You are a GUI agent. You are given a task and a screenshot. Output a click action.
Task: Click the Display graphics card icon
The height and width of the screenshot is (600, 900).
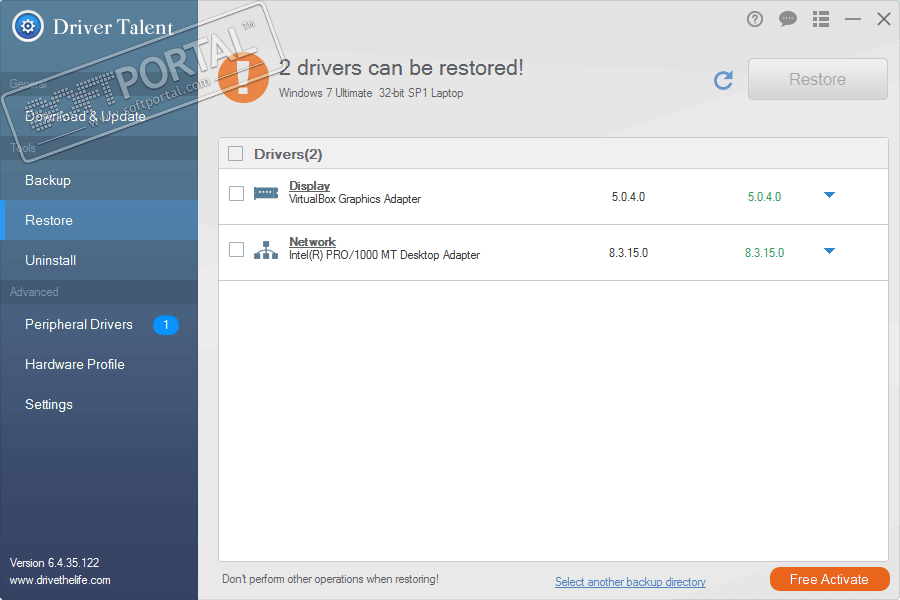point(266,193)
